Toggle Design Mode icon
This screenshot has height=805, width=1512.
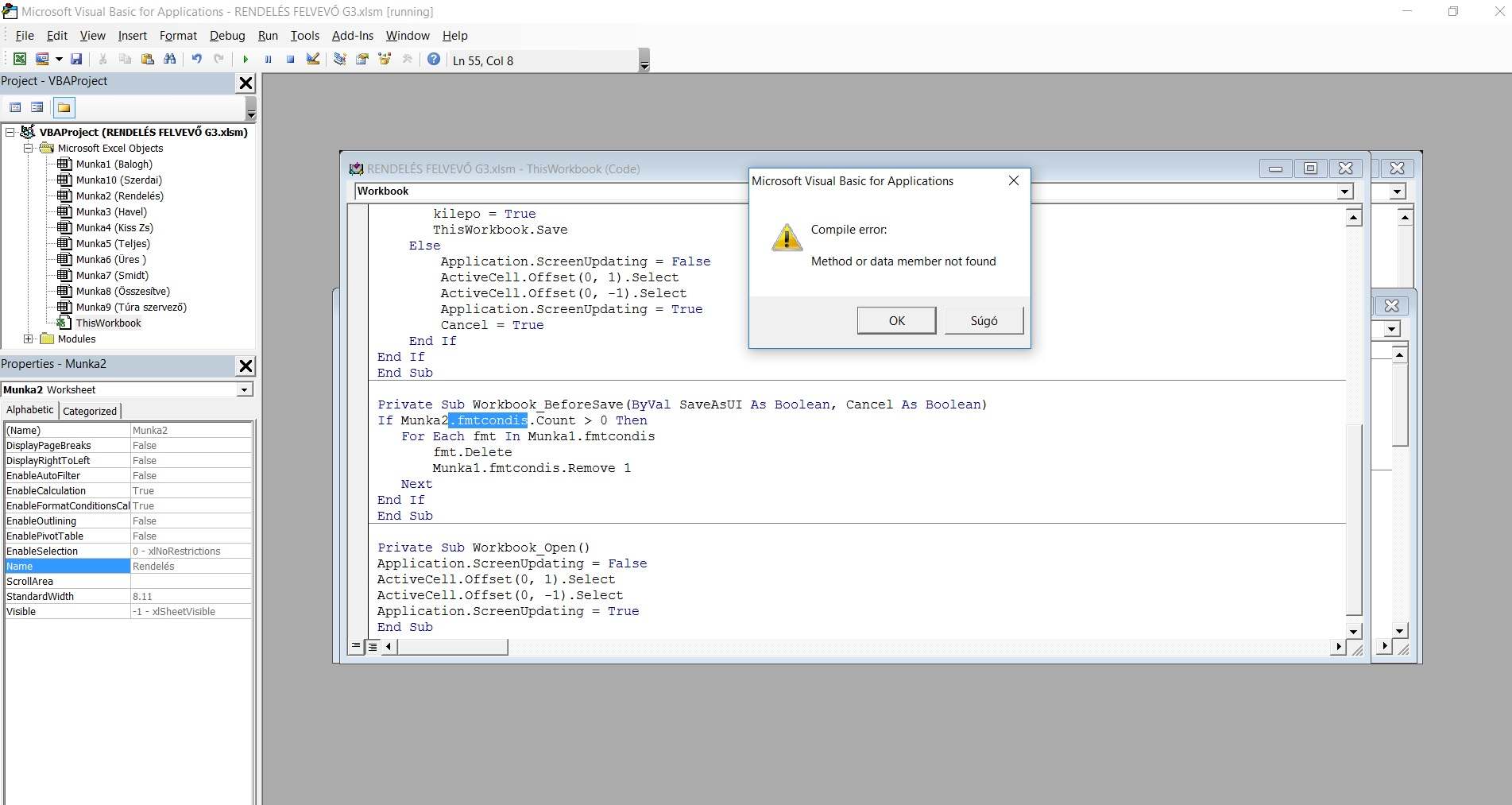pos(312,60)
